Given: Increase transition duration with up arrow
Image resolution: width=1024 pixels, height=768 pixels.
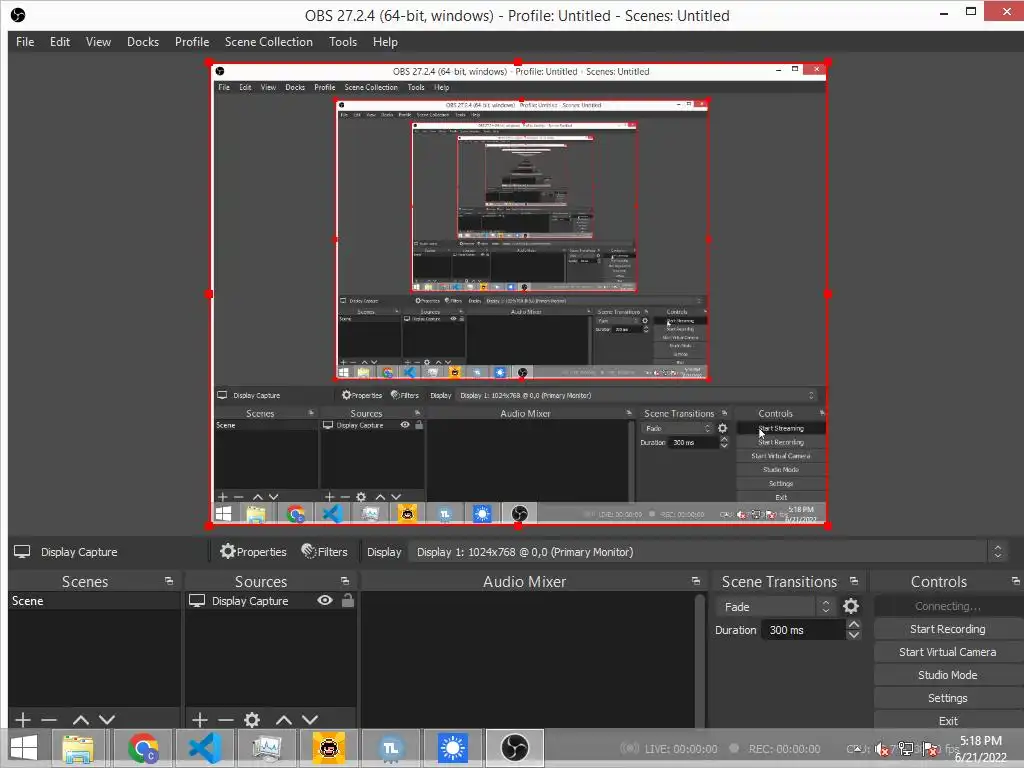Looking at the screenshot, I should pos(854,624).
